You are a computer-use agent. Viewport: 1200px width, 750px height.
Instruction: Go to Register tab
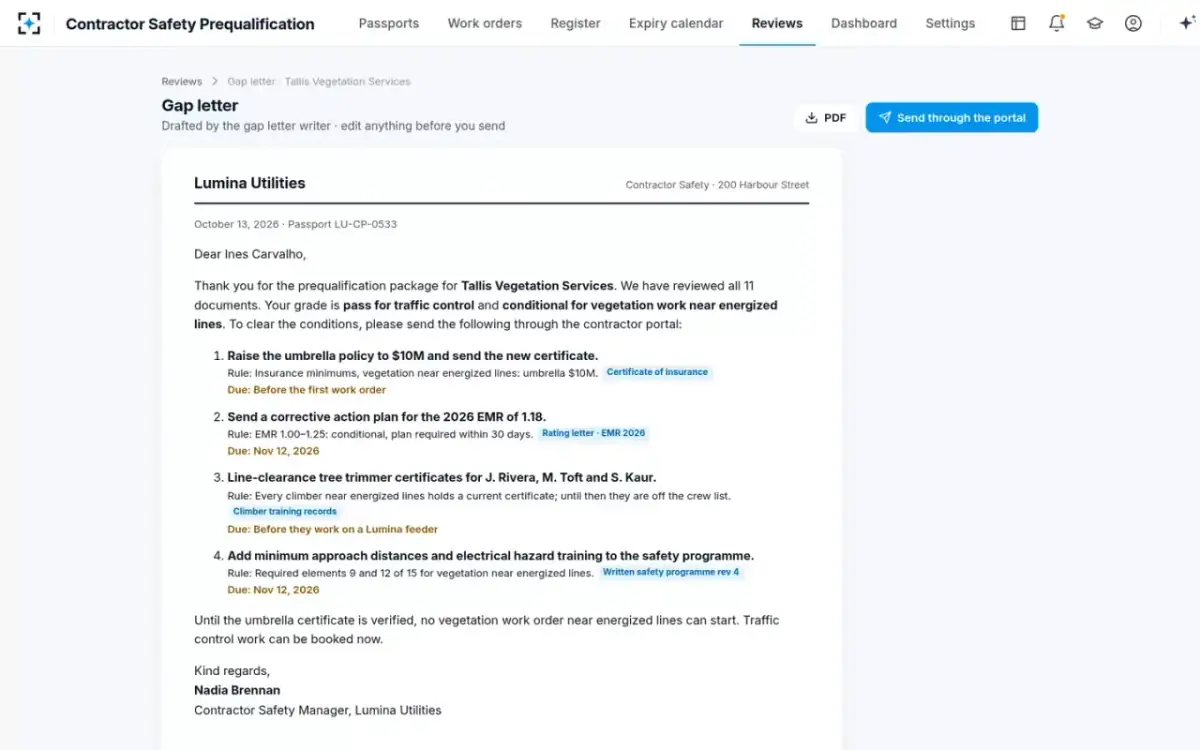[x=576, y=23]
